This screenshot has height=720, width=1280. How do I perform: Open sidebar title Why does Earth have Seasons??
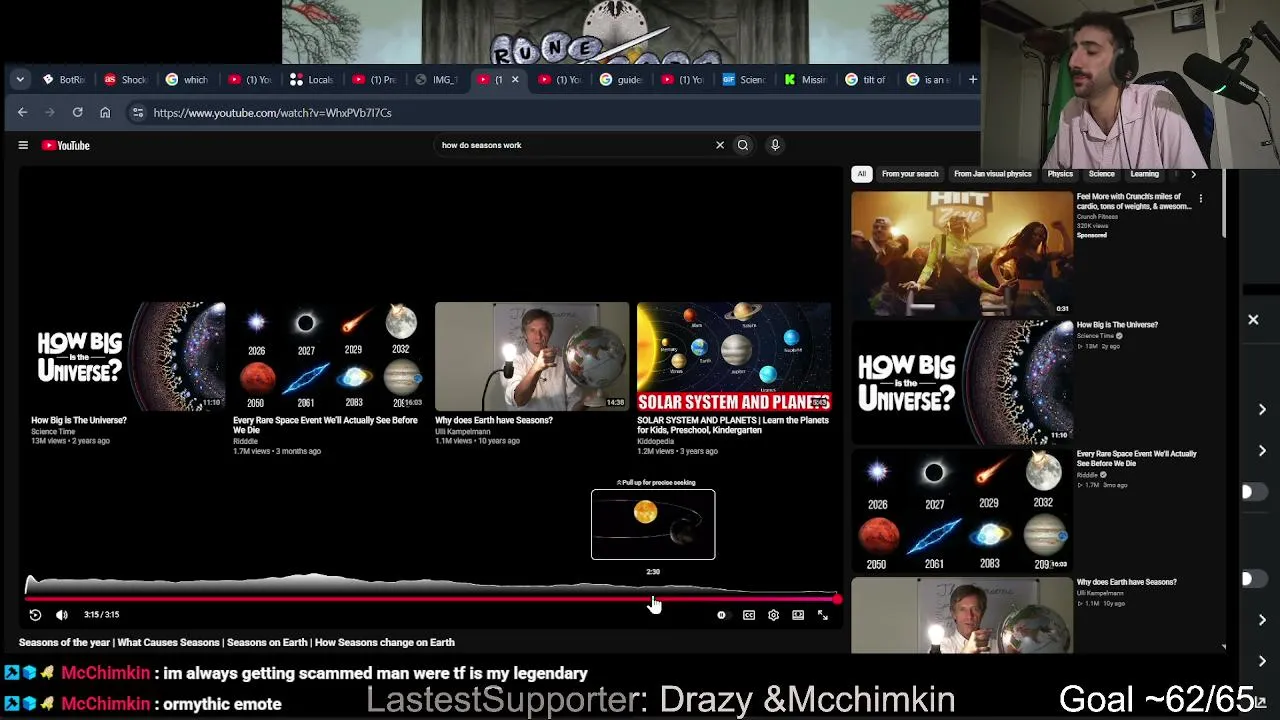(x=1126, y=582)
